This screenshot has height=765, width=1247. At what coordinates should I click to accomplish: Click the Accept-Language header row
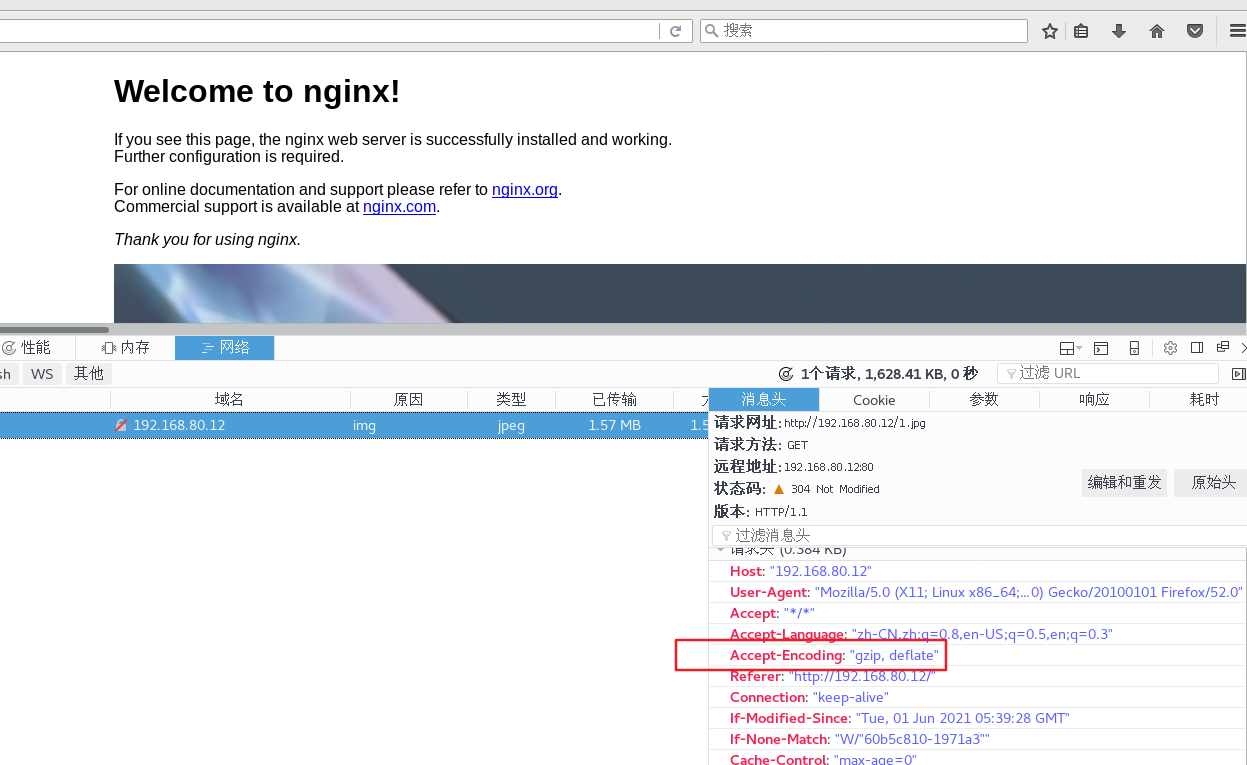coord(978,634)
